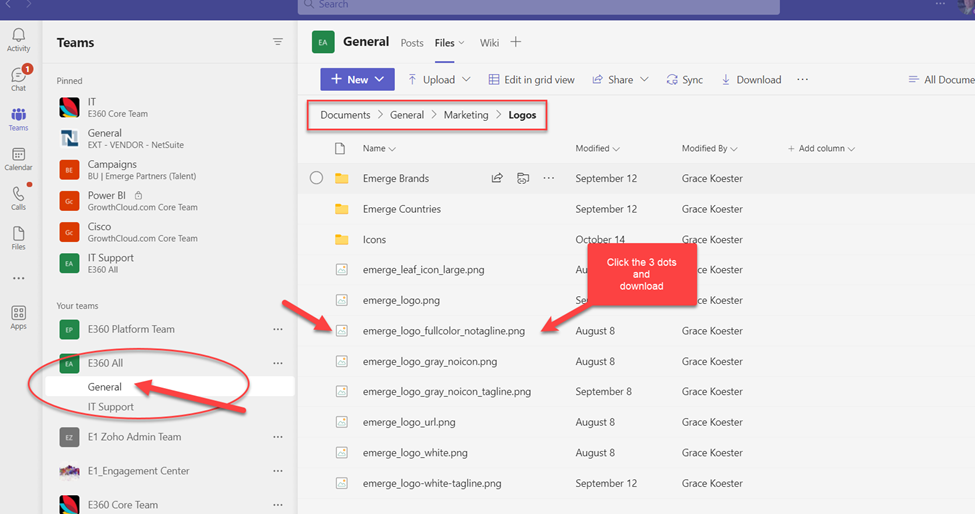
Task: Click image icon for emerge_logo_fullcolor_notagline.png
Action: [341, 331]
